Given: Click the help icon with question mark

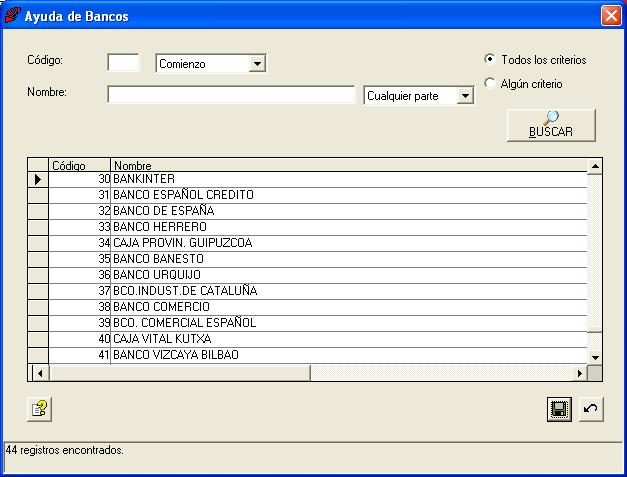Looking at the screenshot, I should pos(40,409).
